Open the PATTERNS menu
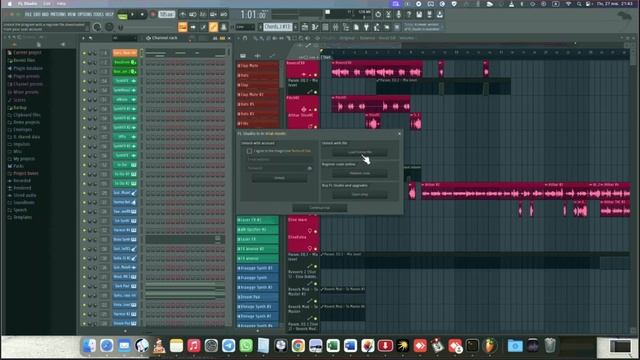 coord(58,14)
